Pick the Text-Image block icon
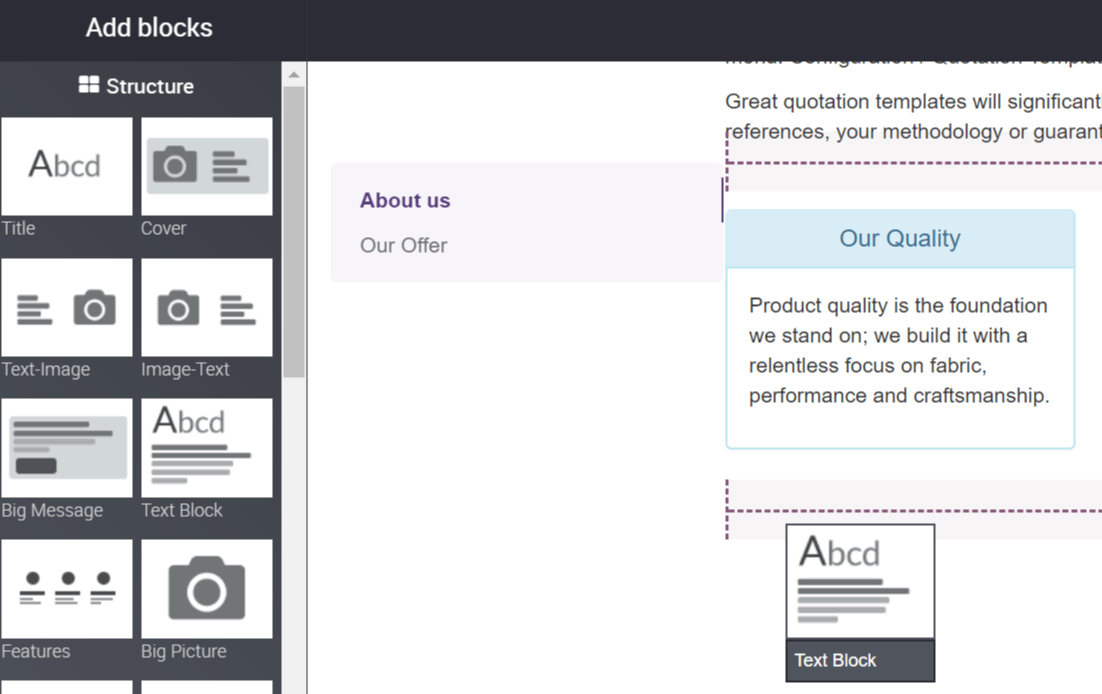 (66, 307)
